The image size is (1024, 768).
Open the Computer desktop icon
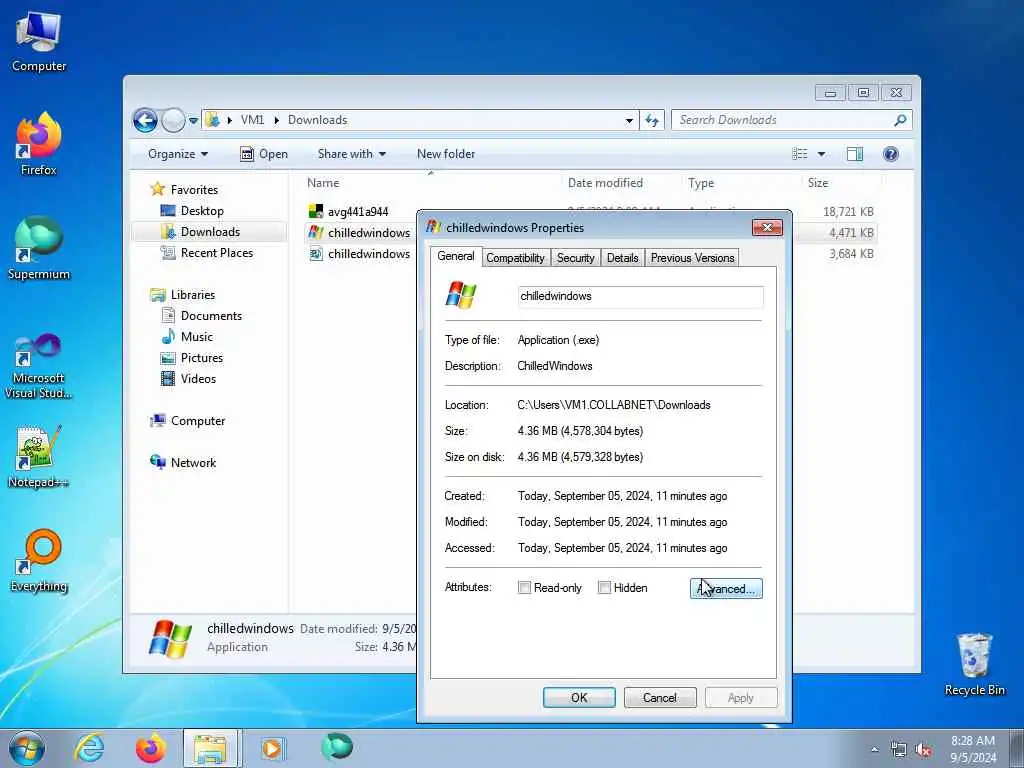[39, 41]
